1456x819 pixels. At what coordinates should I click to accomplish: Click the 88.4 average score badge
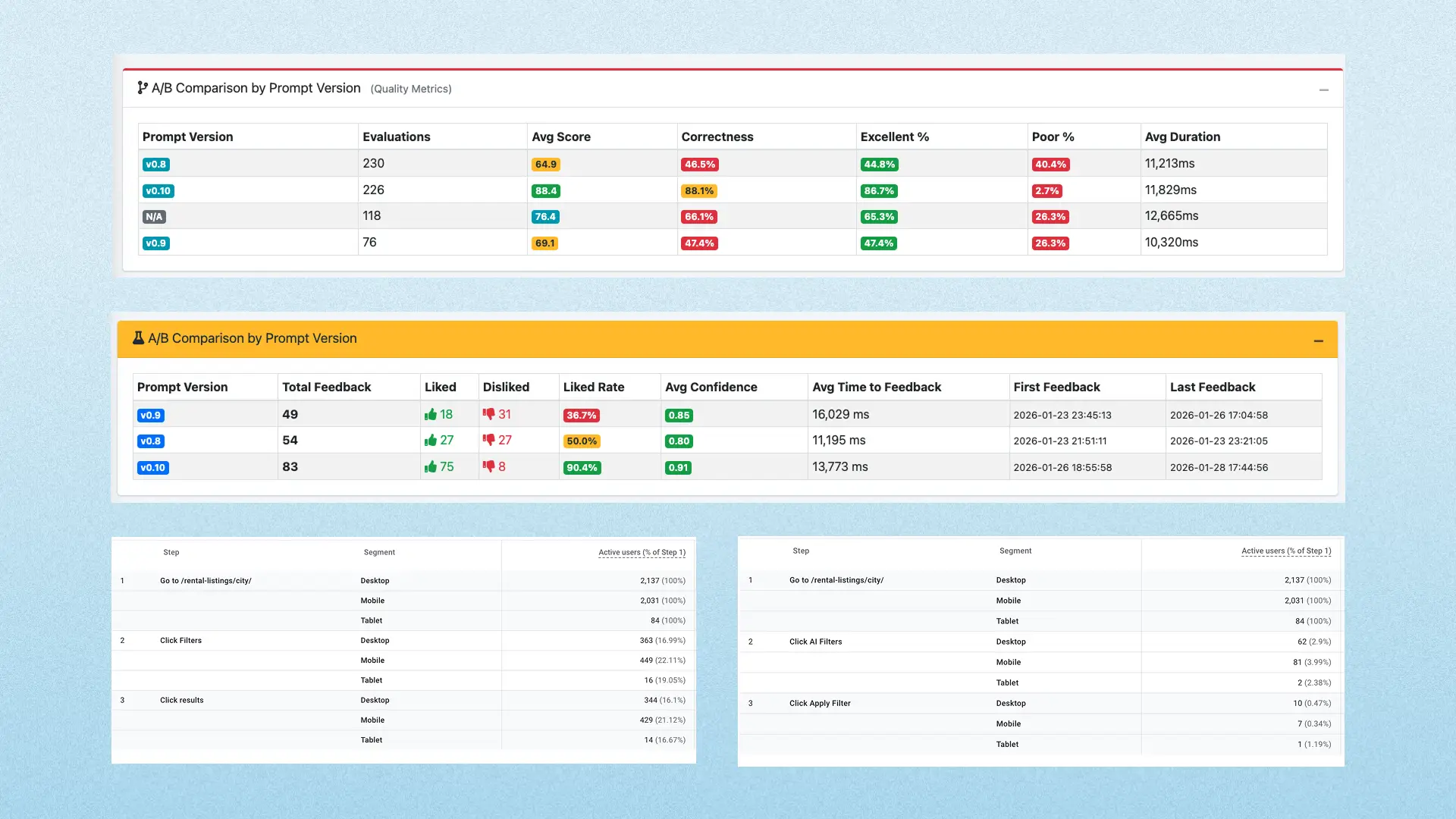click(546, 191)
